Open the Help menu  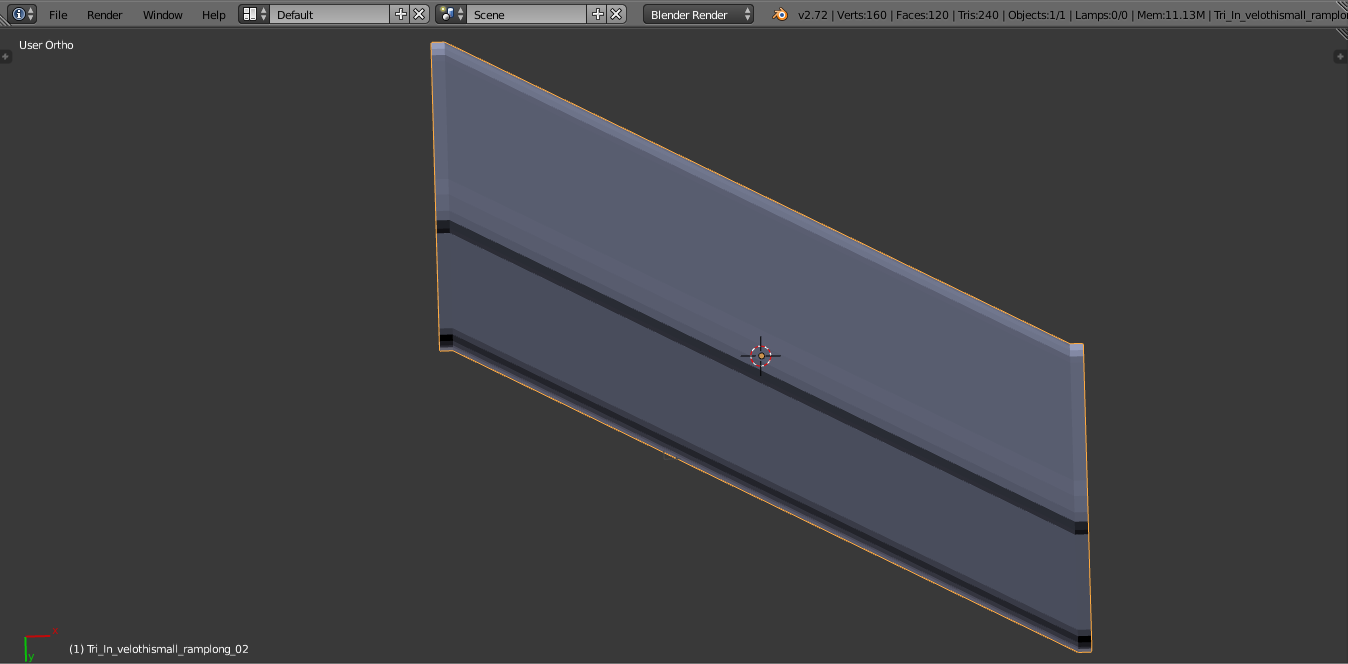click(x=214, y=15)
